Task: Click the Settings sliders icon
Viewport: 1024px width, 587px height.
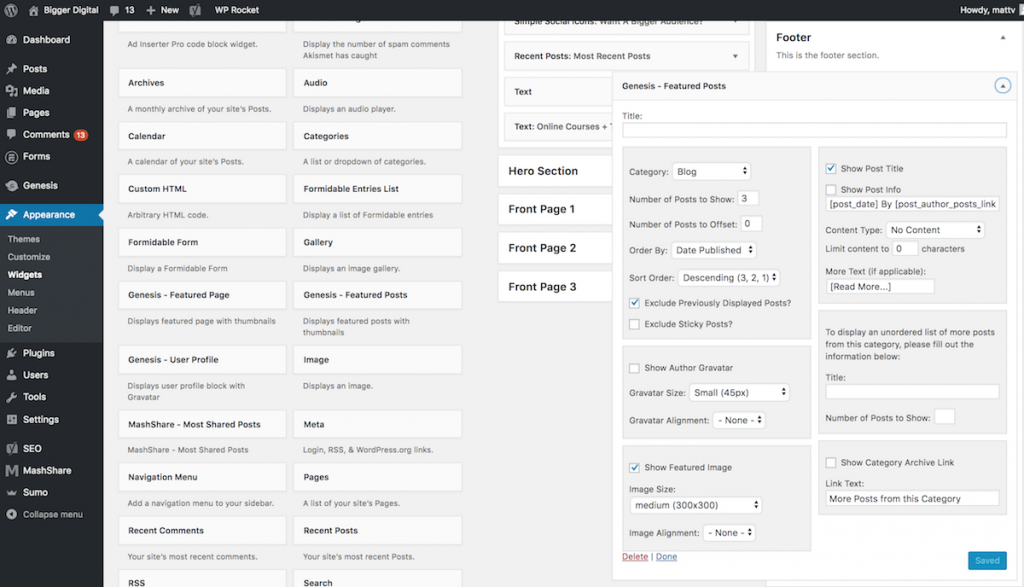Action: (x=12, y=419)
